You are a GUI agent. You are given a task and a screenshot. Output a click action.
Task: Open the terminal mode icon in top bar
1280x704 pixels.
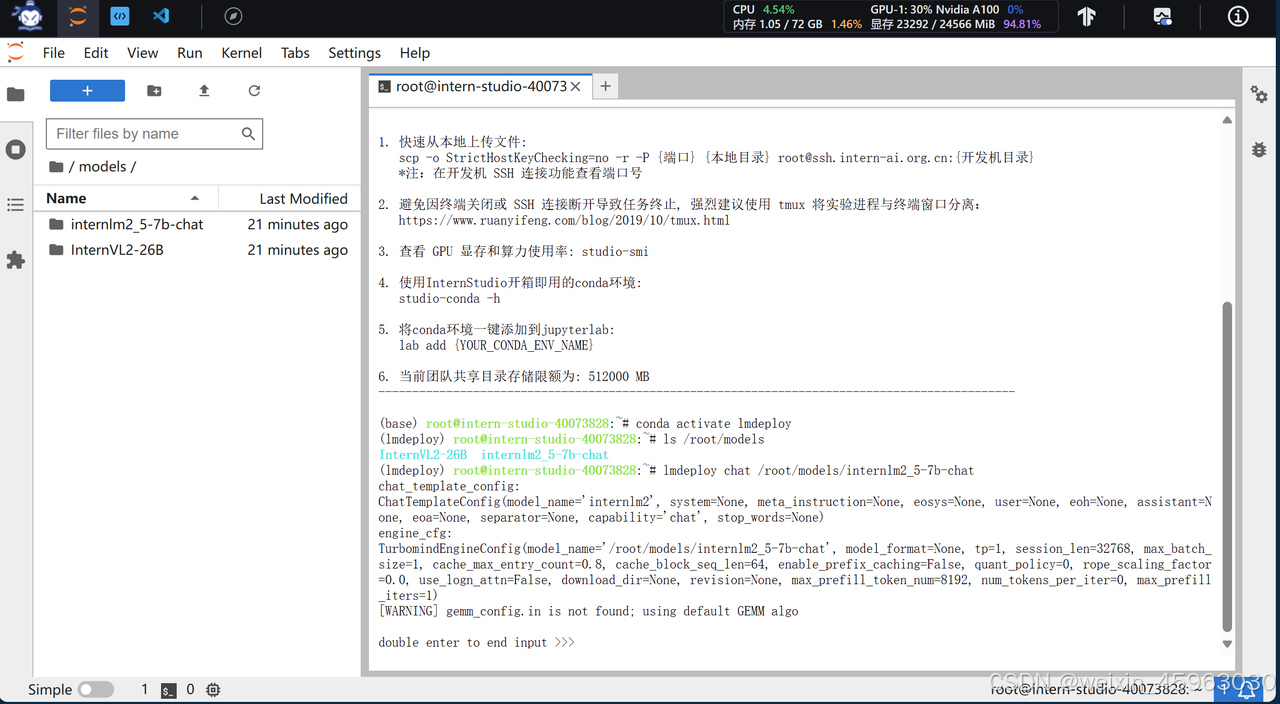(120, 16)
